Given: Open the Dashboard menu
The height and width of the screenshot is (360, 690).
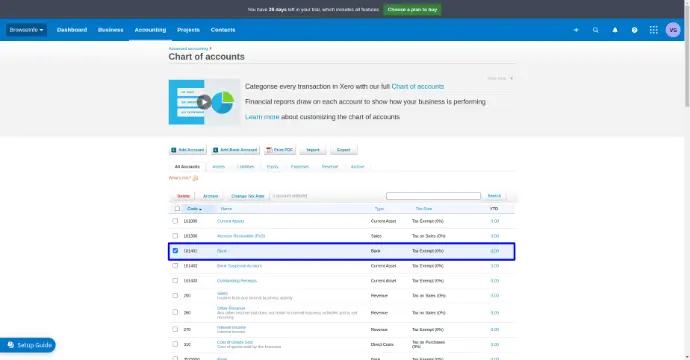Looking at the screenshot, I should pyautogui.click(x=72, y=30).
